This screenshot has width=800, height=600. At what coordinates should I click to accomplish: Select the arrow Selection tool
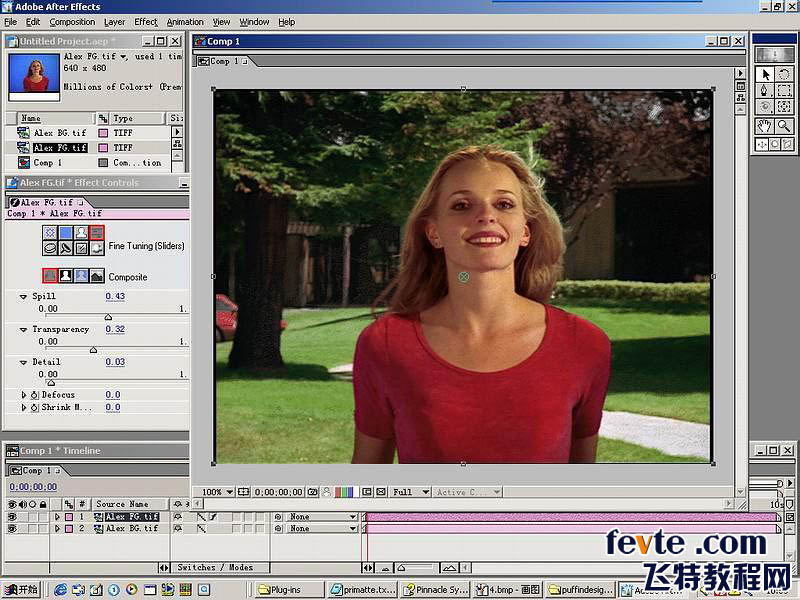click(765, 74)
